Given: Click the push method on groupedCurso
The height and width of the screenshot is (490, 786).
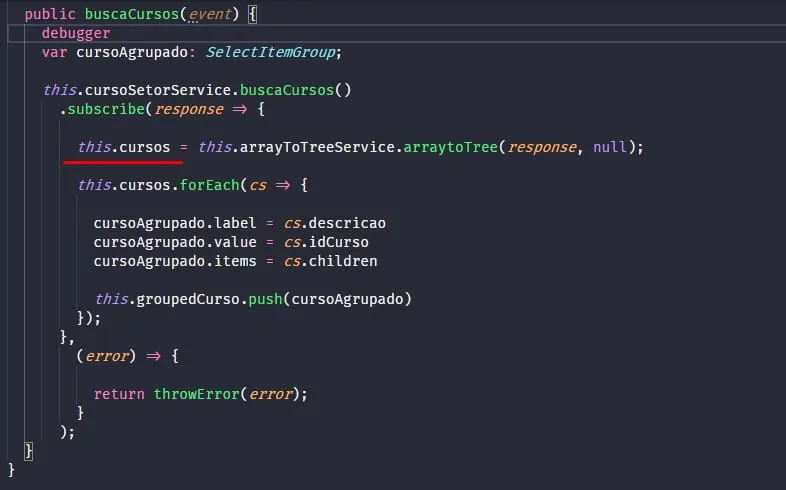Looking at the screenshot, I should click(265, 299).
